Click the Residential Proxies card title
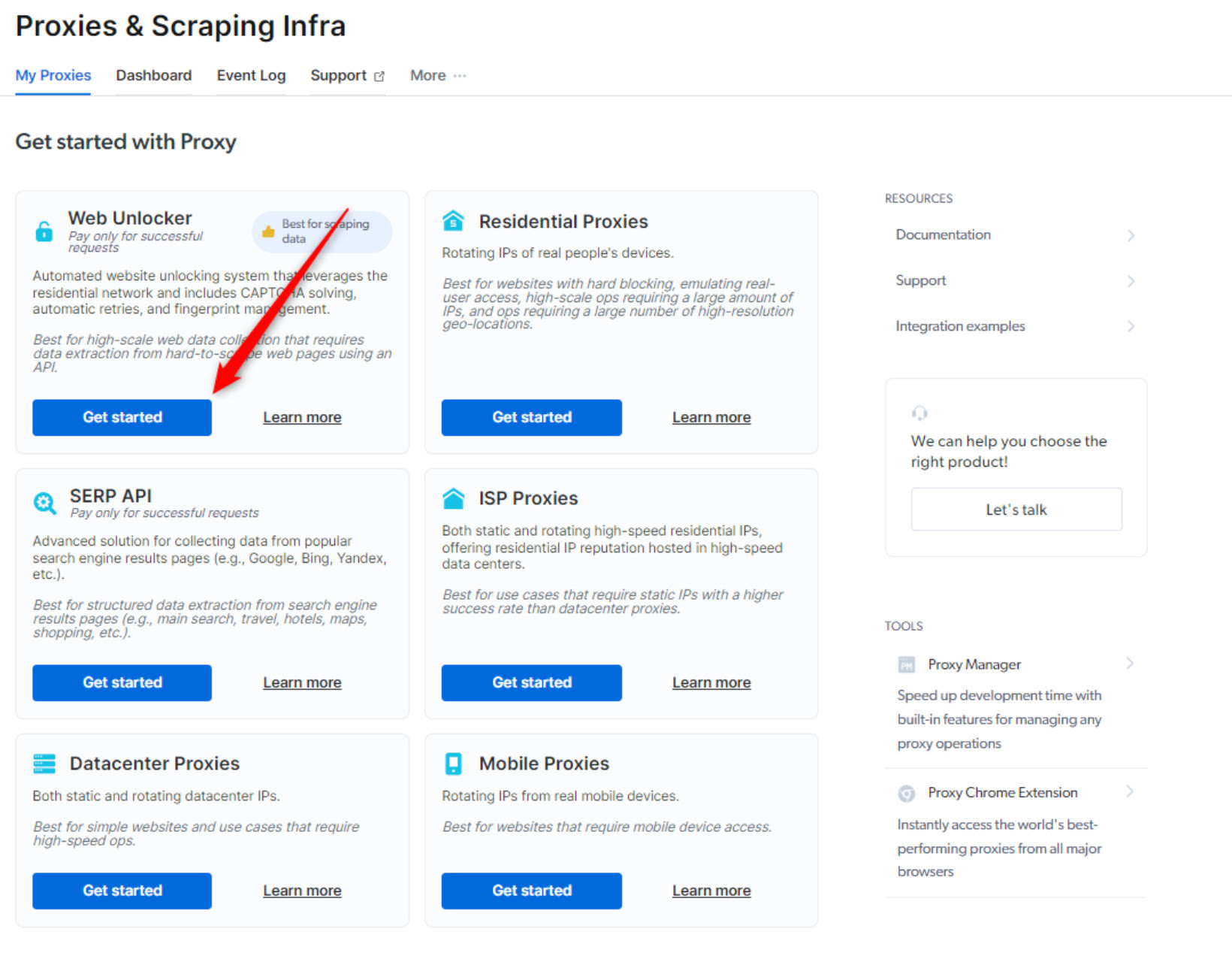 (563, 222)
